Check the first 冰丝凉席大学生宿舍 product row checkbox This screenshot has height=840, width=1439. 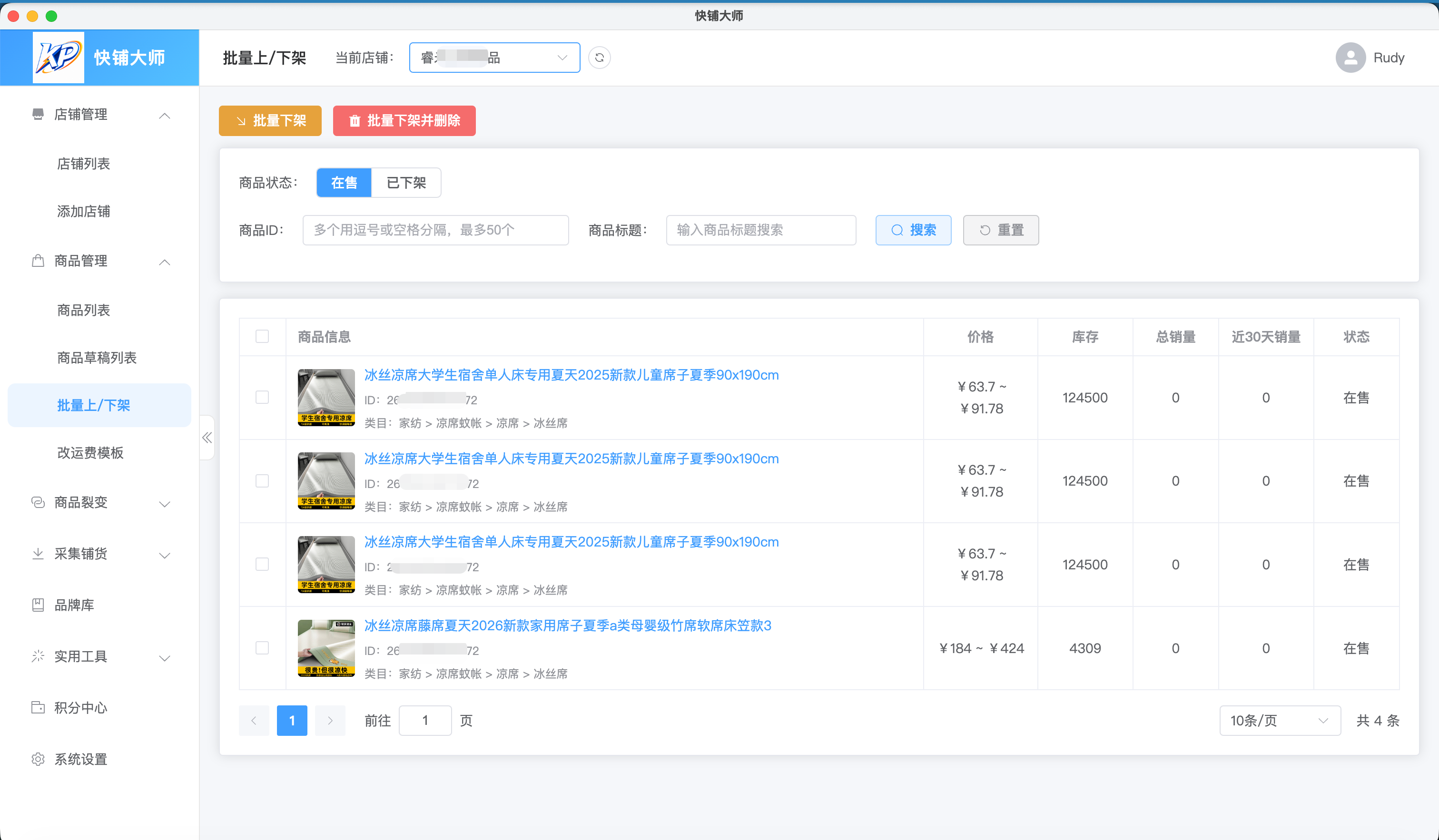[x=262, y=397]
